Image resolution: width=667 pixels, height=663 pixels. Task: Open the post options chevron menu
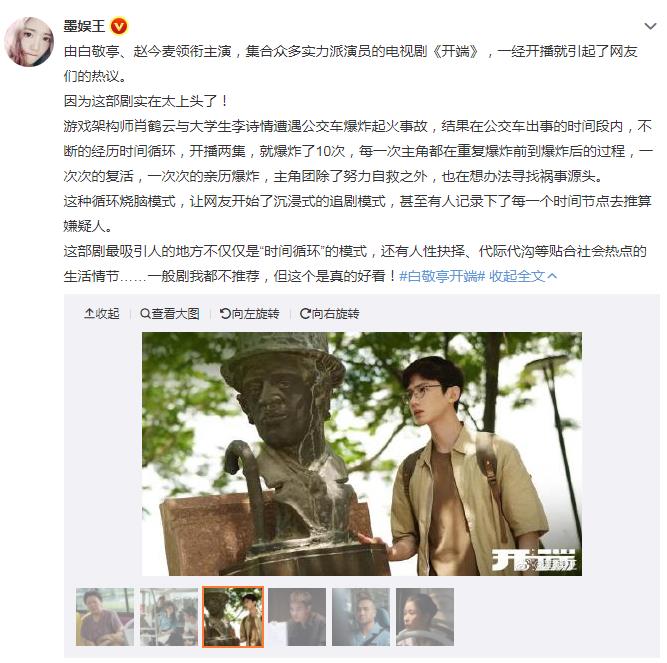pyautogui.click(x=650, y=26)
